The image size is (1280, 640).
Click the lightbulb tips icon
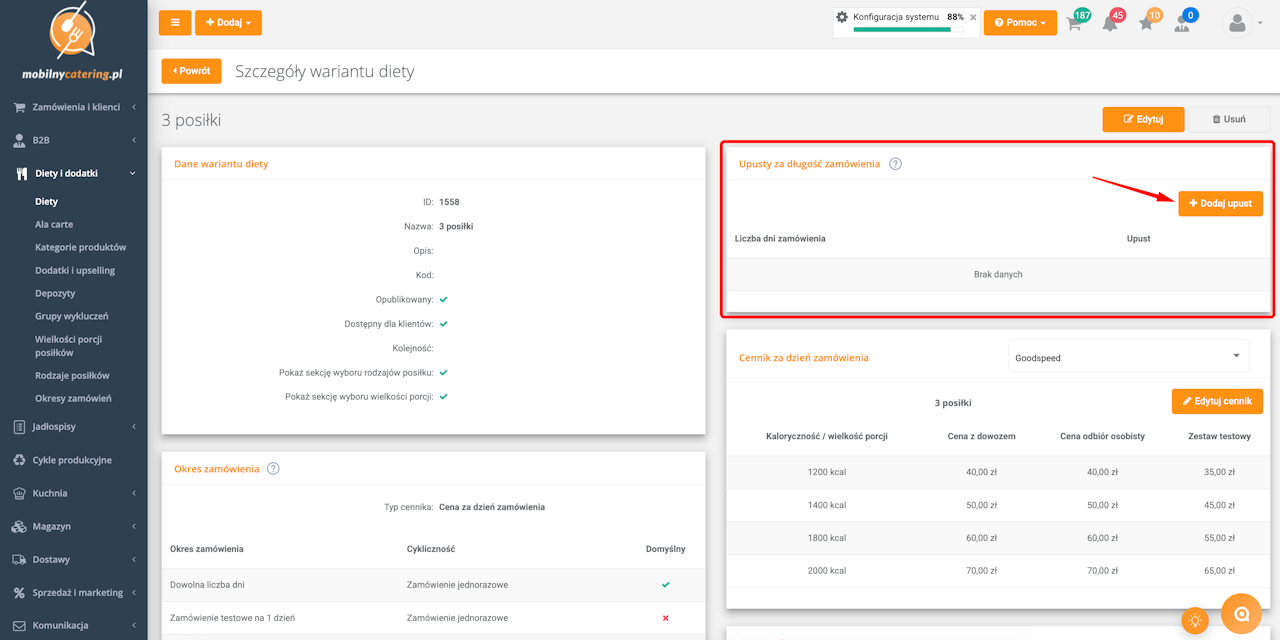coord(1194,620)
